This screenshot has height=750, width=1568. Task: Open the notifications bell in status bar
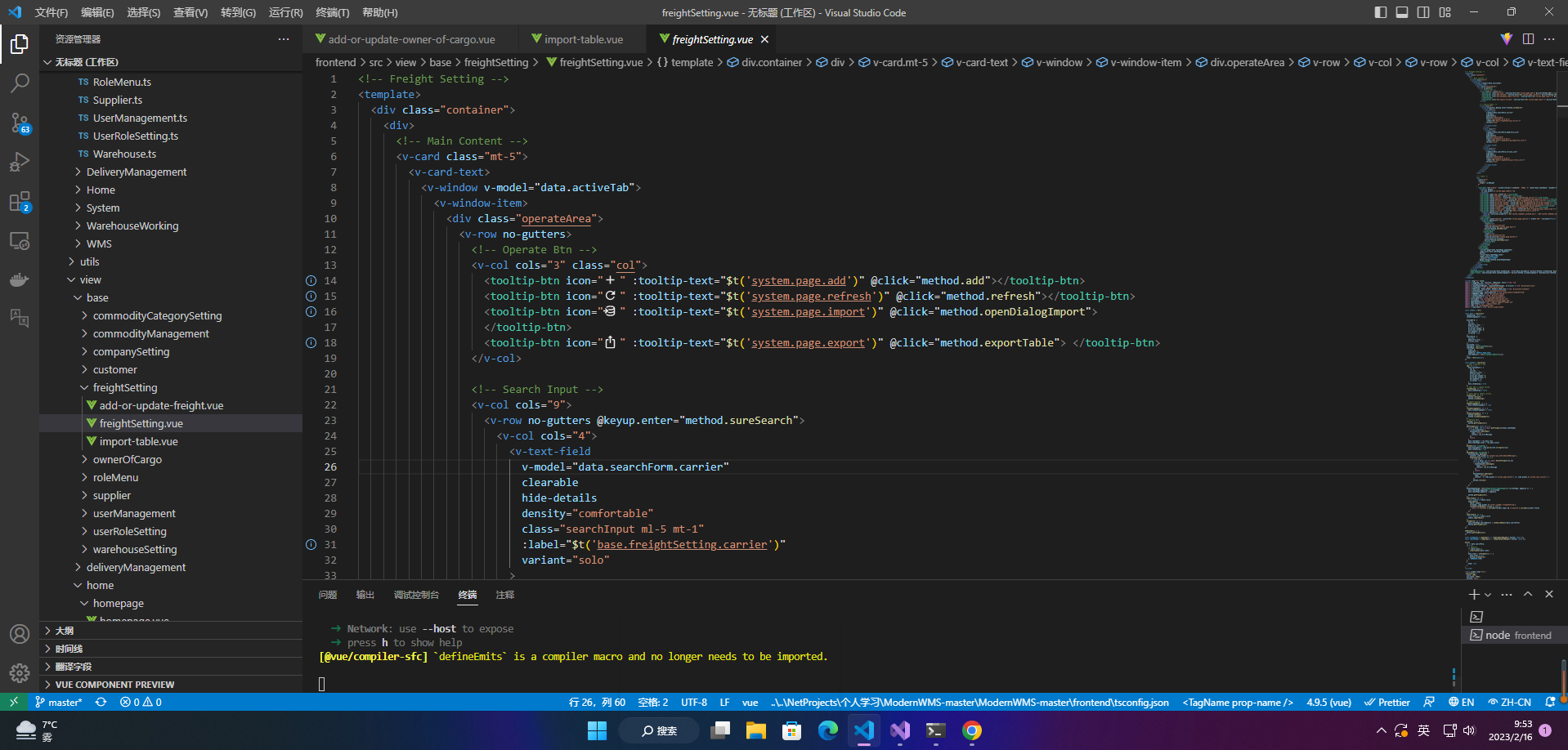tap(1550, 702)
